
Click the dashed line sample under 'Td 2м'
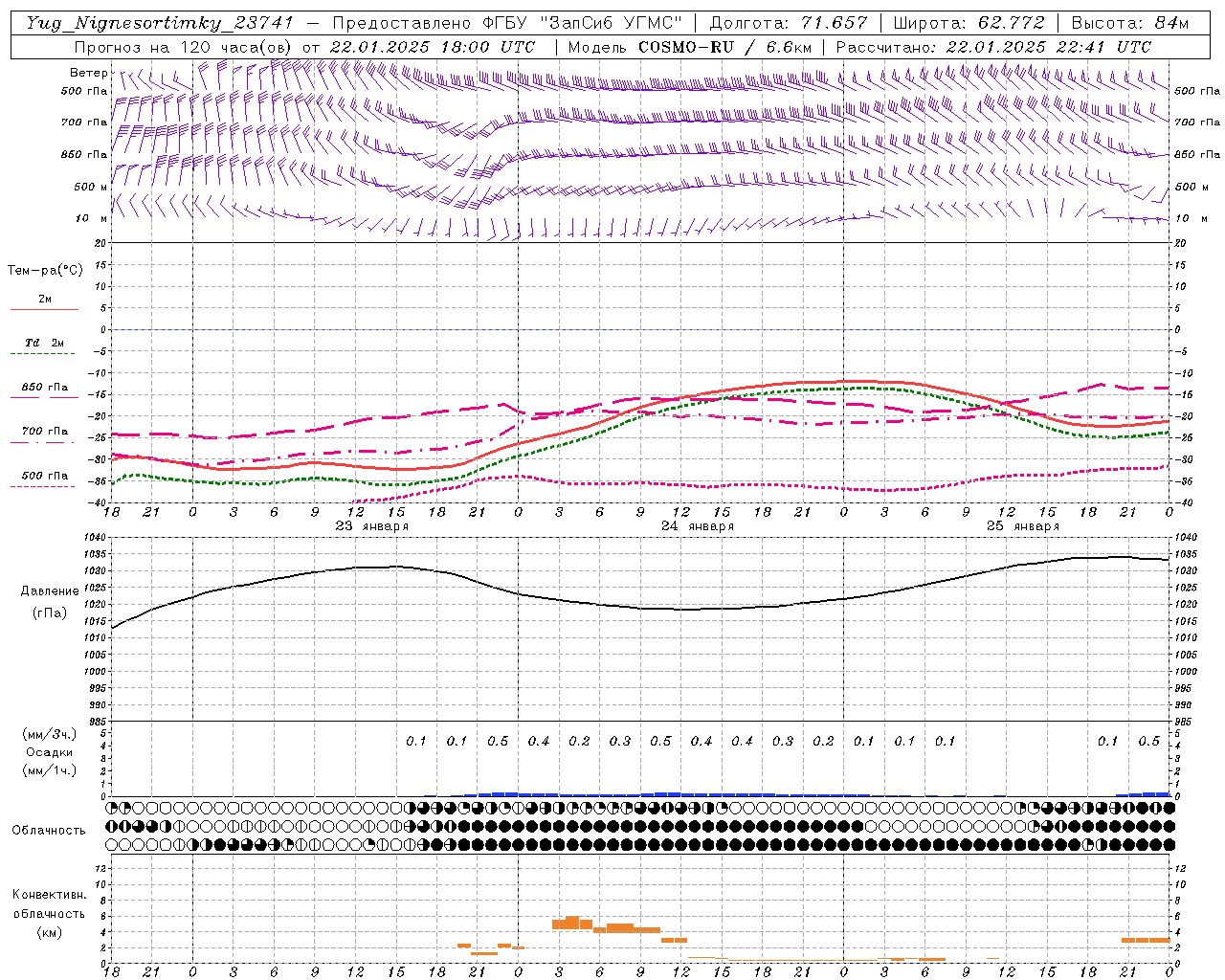pyautogui.click(x=44, y=354)
